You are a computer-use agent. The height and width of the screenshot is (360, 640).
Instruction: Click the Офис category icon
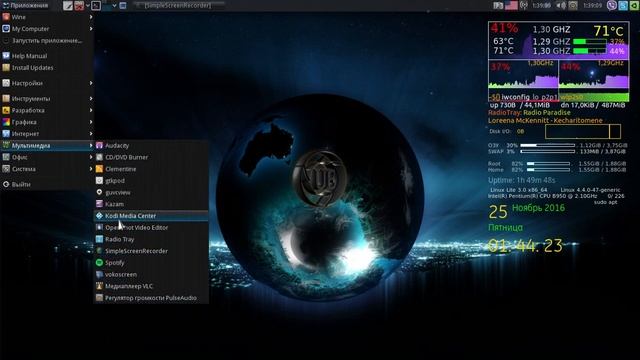(x=6, y=157)
